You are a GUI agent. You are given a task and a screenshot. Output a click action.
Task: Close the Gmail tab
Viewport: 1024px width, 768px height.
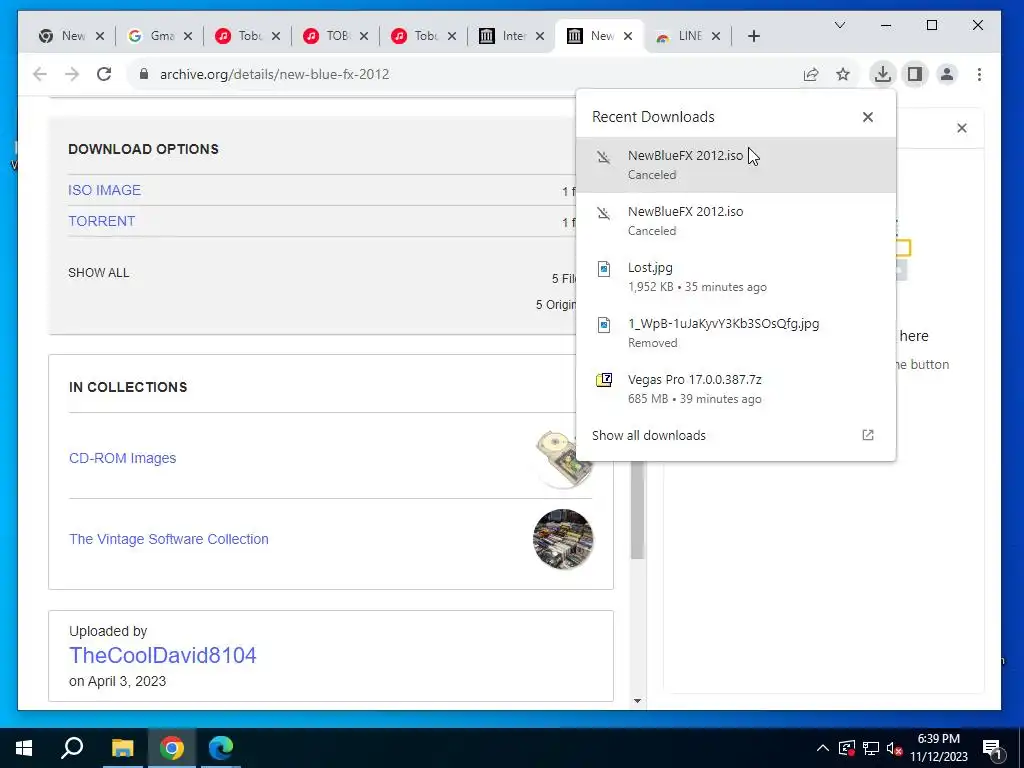(187, 36)
